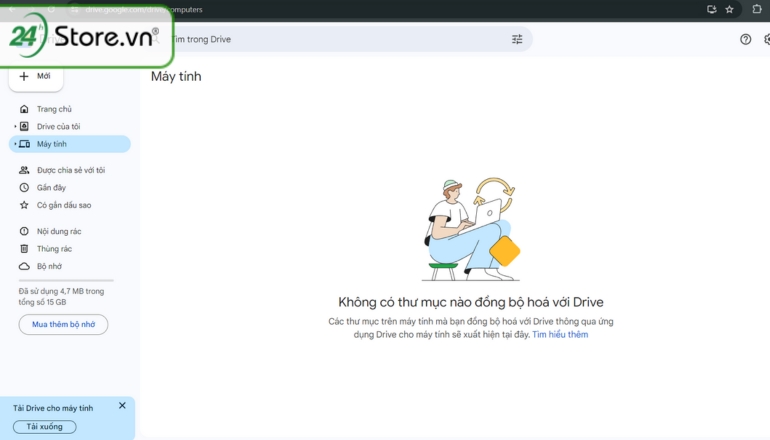Click the people icon for shared files
Viewport: 770px width, 440px height.
pos(24,170)
